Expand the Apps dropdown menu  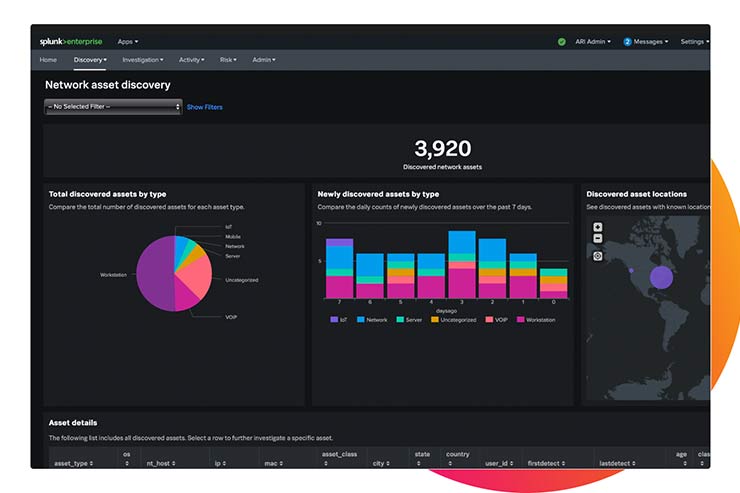point(128,42)
